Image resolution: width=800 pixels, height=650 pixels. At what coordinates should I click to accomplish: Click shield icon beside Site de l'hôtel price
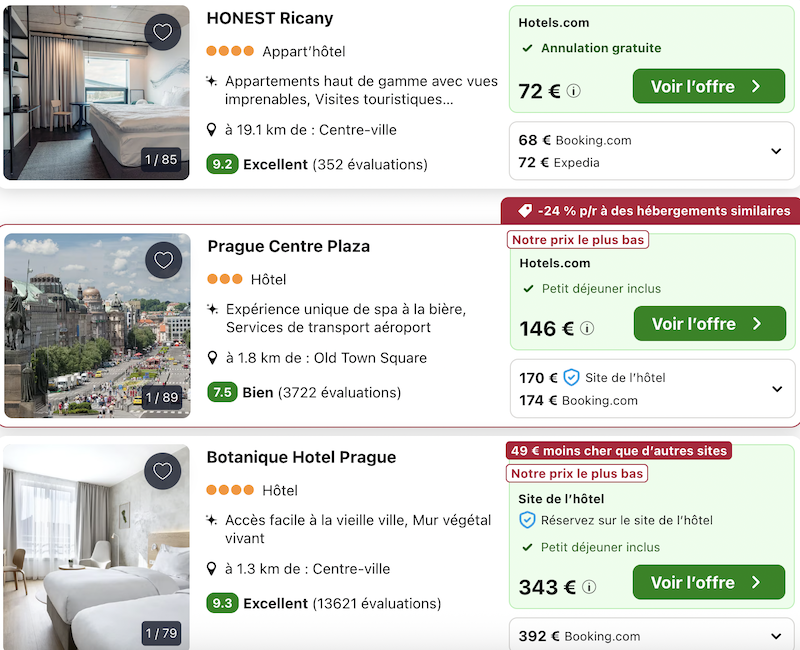pyautogui.click(x=571, y=377)
